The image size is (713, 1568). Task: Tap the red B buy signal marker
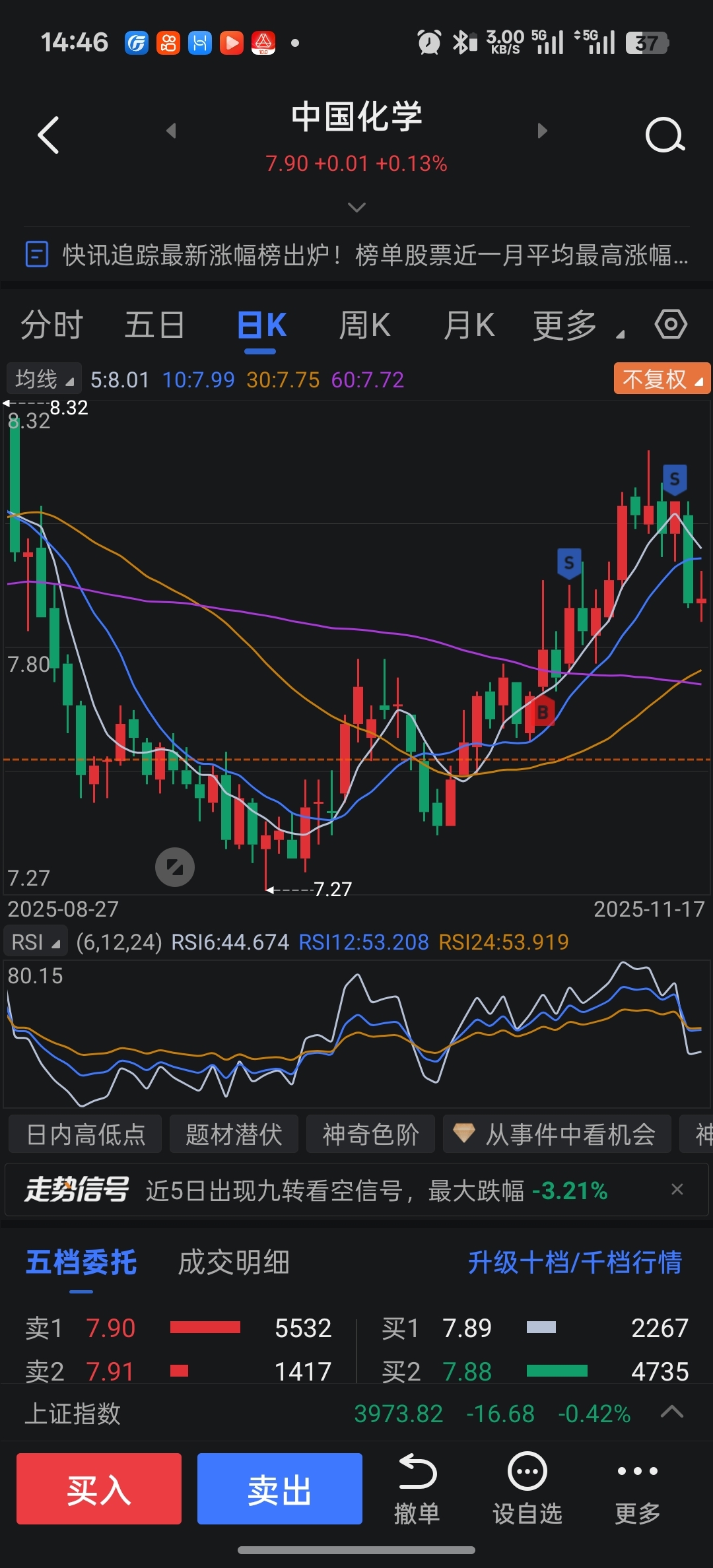point(543,711)
